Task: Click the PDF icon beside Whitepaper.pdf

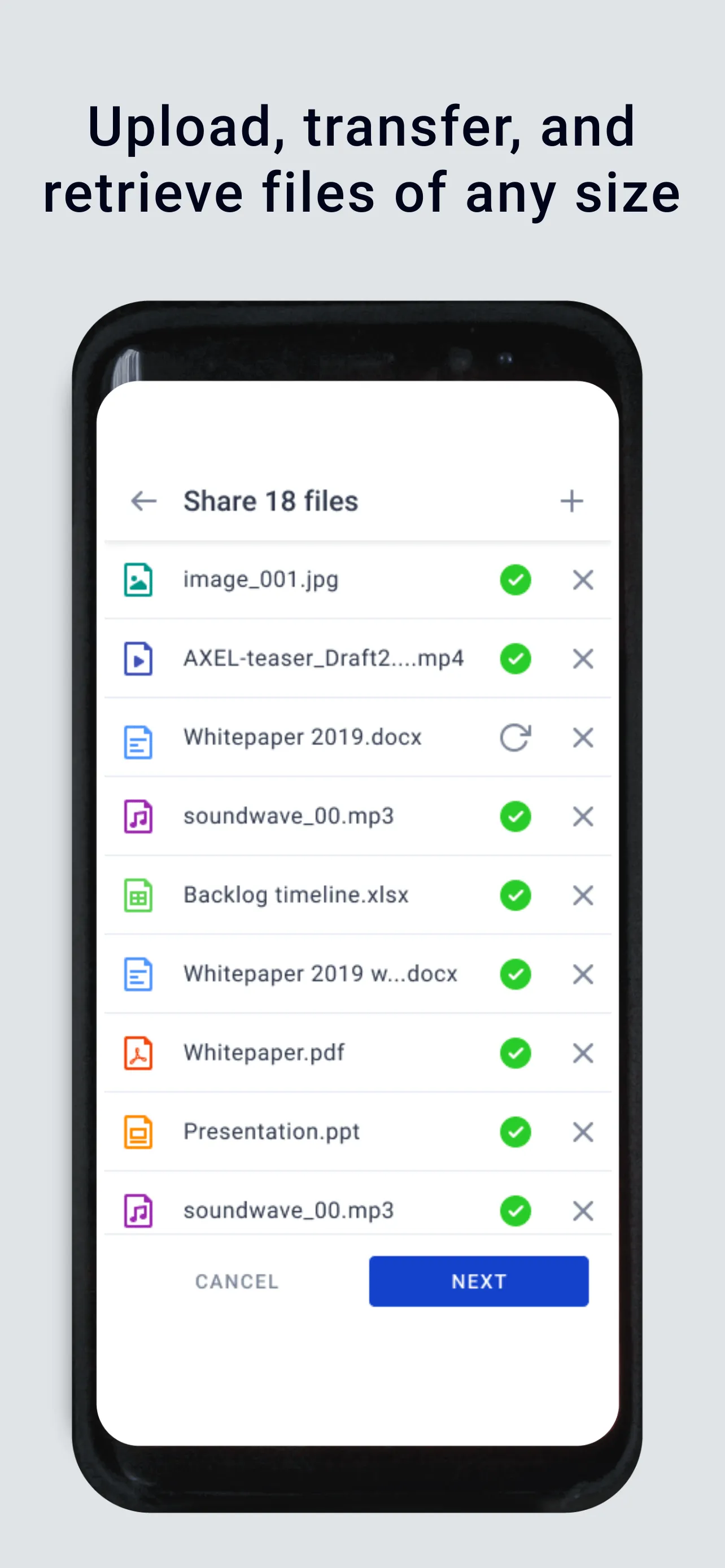Action: pyautogui.click(x=138, y=1053)
